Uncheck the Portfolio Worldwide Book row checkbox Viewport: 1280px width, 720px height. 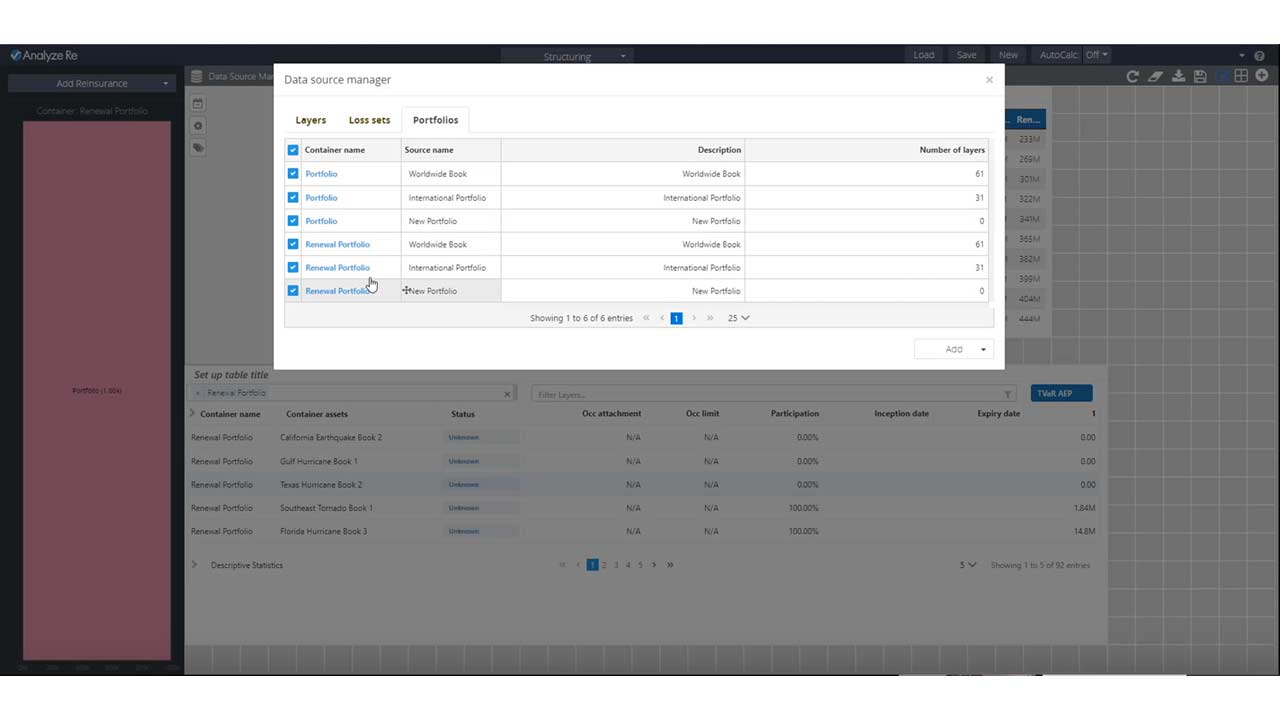tap(293, 174)
